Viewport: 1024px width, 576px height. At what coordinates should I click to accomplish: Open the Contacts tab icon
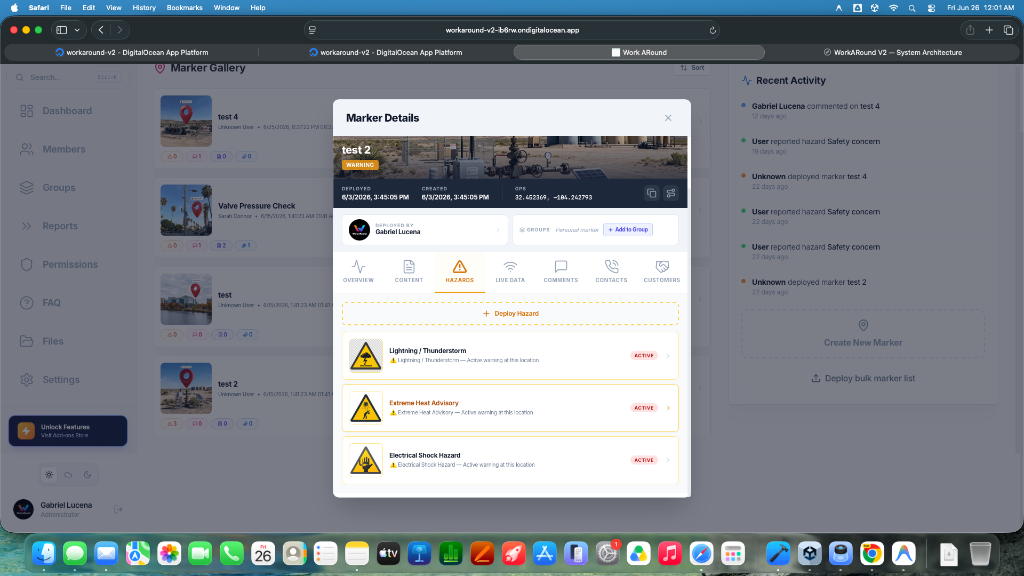[x=611, y=266]
